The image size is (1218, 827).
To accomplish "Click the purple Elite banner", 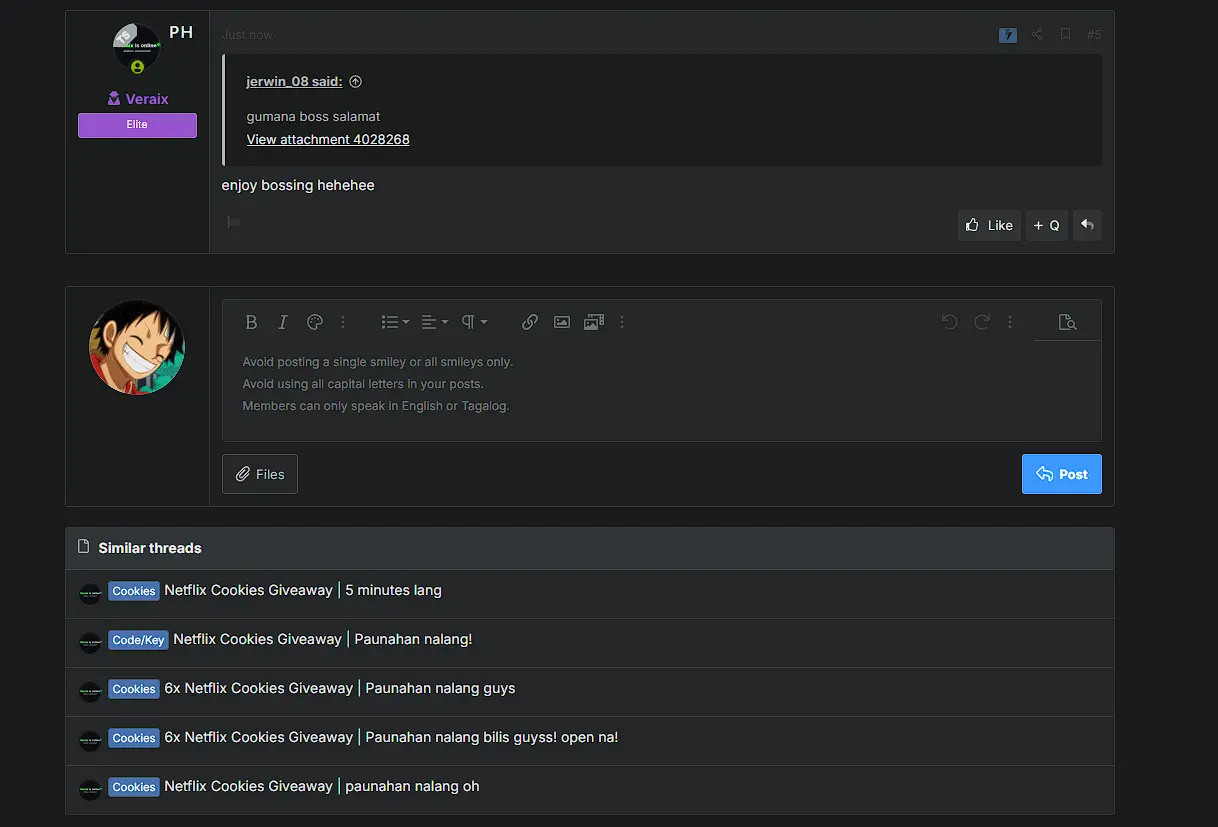I will point(137,125).
